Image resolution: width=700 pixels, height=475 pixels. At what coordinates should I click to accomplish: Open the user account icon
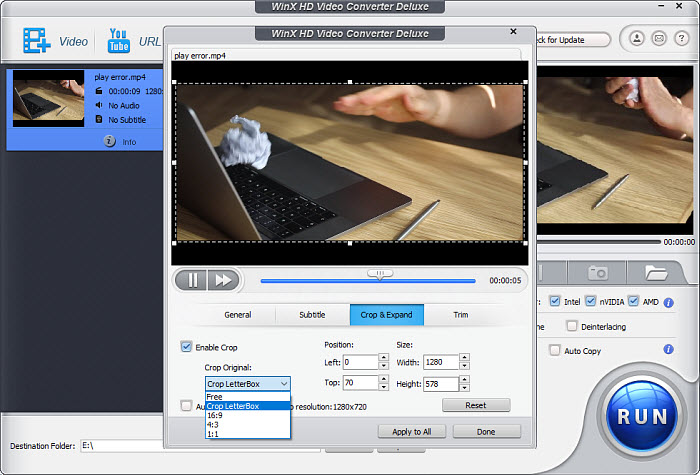pos(637,38)
